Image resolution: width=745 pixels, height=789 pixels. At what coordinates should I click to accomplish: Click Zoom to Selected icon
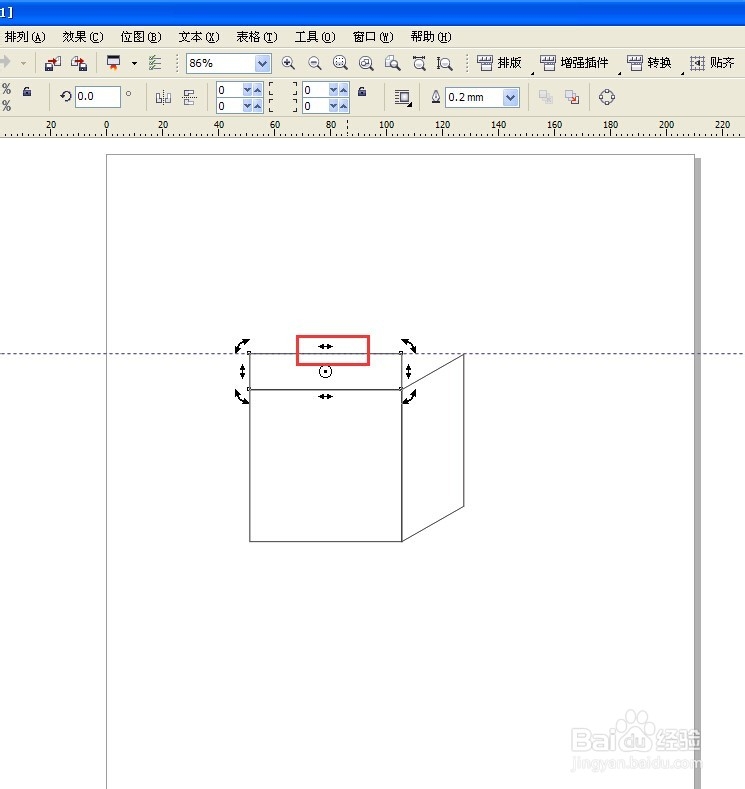(x=341, y=63)
